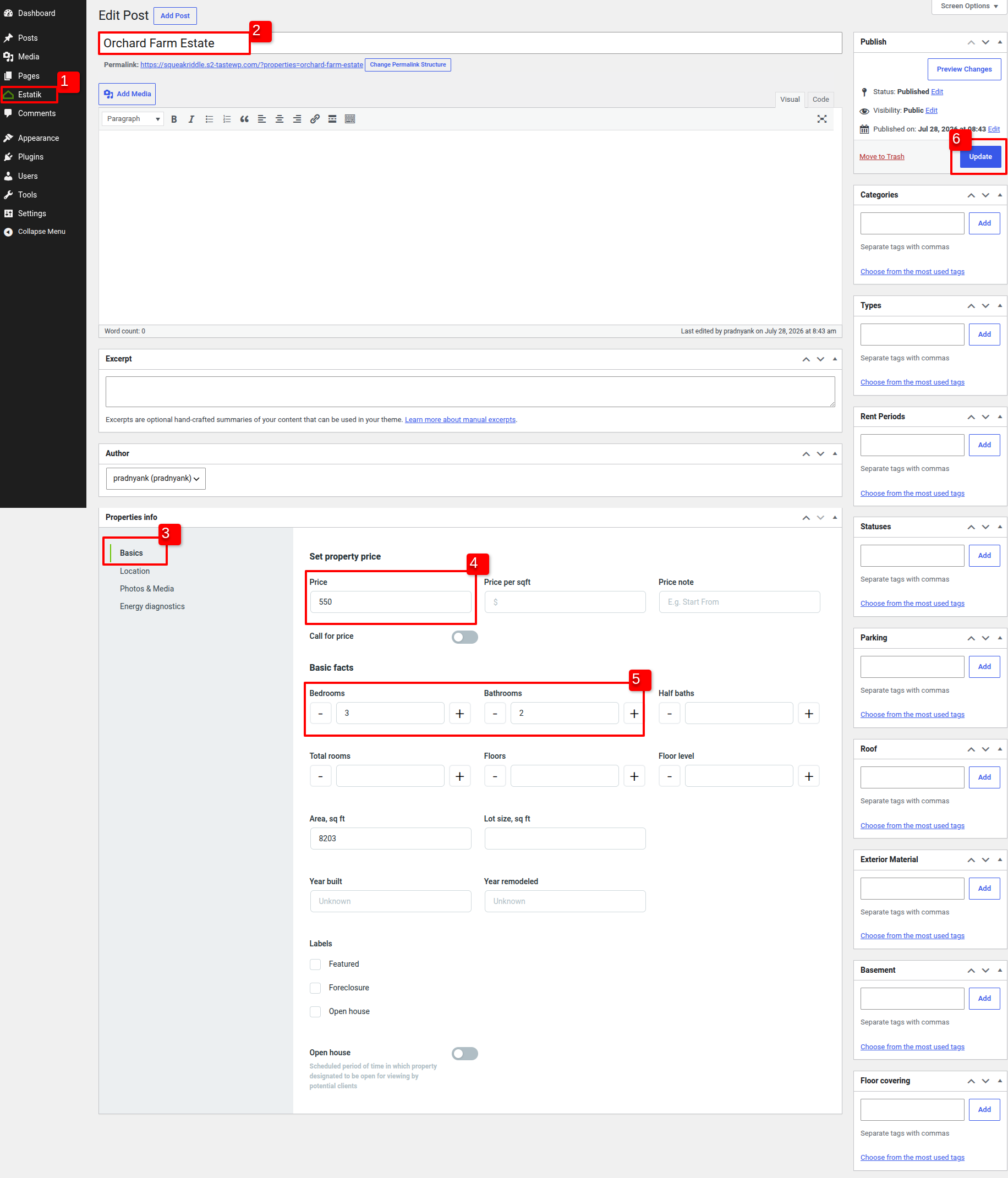Collapse the Properties info panel
The height and width of the screenshot is (1178, 1008).
tap(835, 517)
